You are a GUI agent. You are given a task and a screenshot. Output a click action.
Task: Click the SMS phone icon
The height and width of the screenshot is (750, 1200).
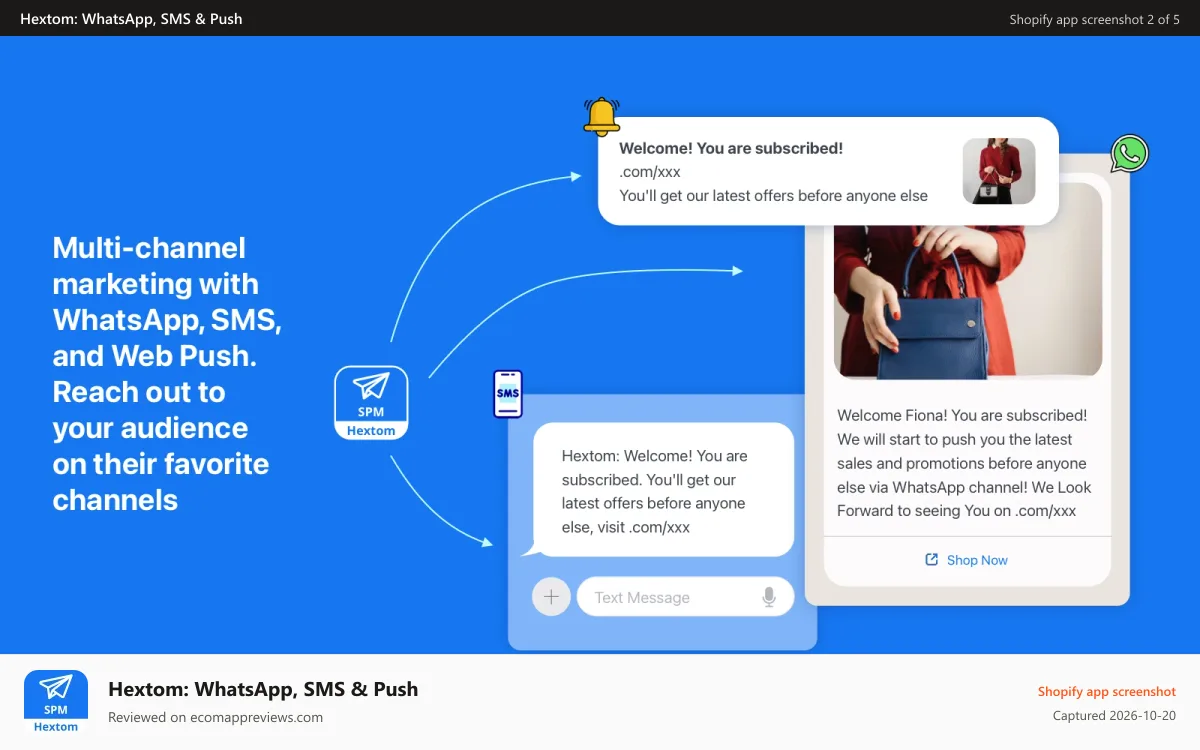(508, 394)
